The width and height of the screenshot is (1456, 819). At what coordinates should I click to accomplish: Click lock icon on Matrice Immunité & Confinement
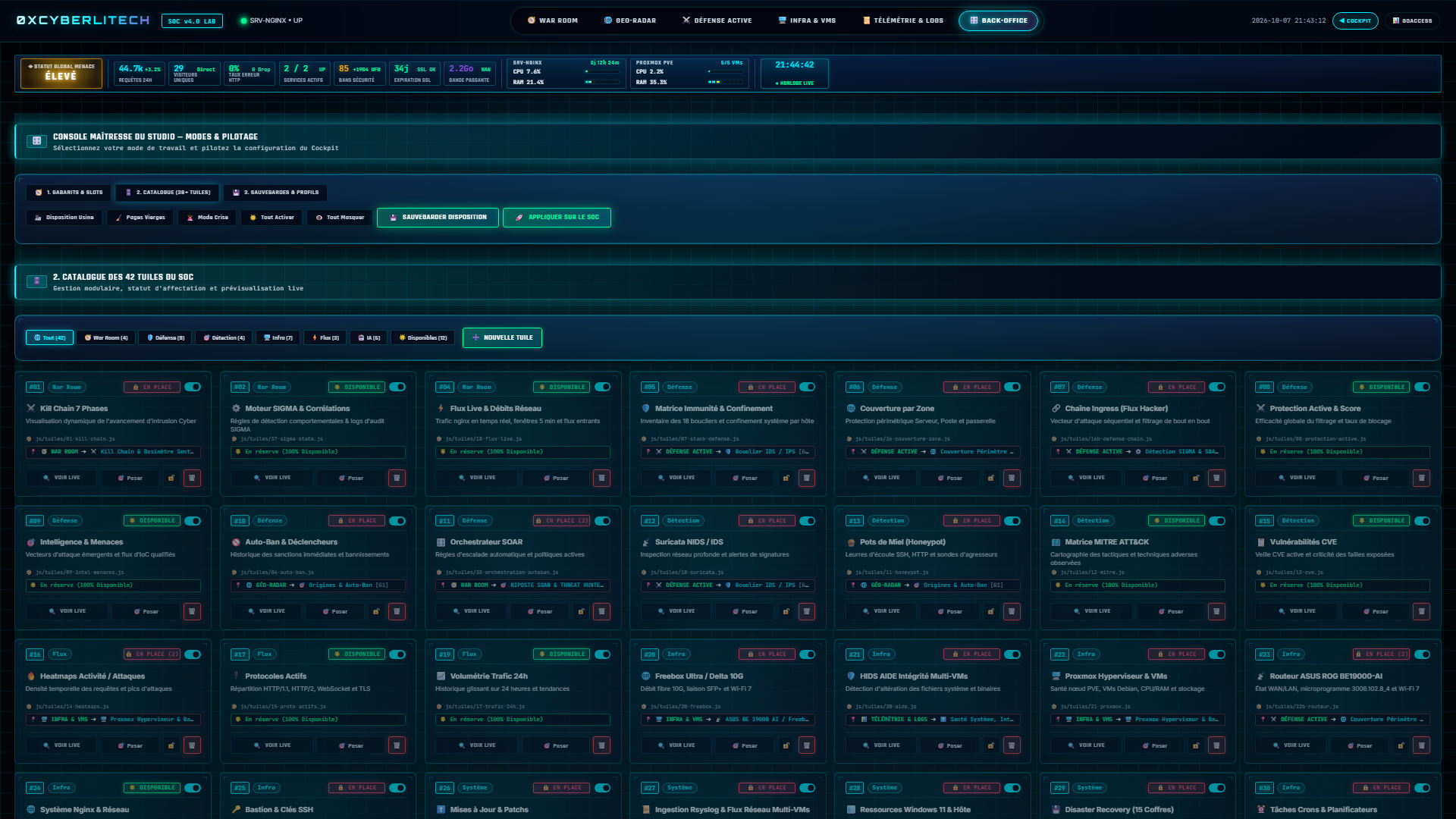click(786, 478)
